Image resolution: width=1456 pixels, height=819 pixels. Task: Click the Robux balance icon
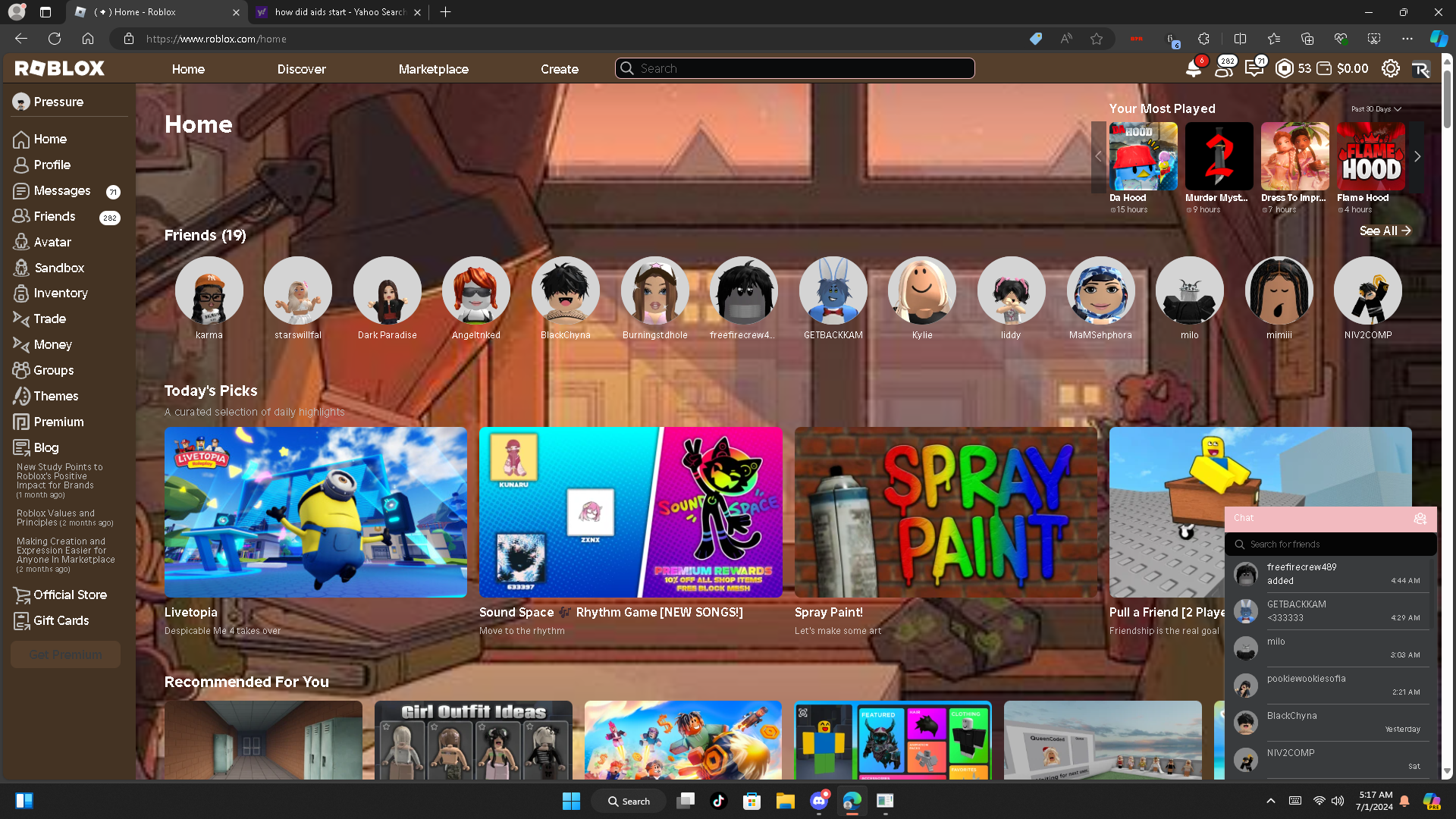click(x=1284, y=68)
